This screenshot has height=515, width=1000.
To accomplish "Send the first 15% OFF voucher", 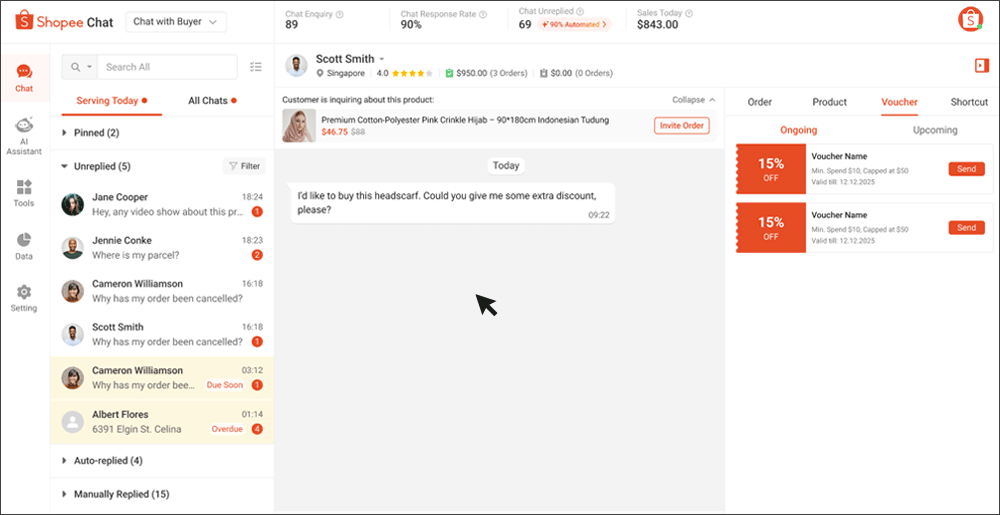I will pyautogui.click(x=966, y=169).
